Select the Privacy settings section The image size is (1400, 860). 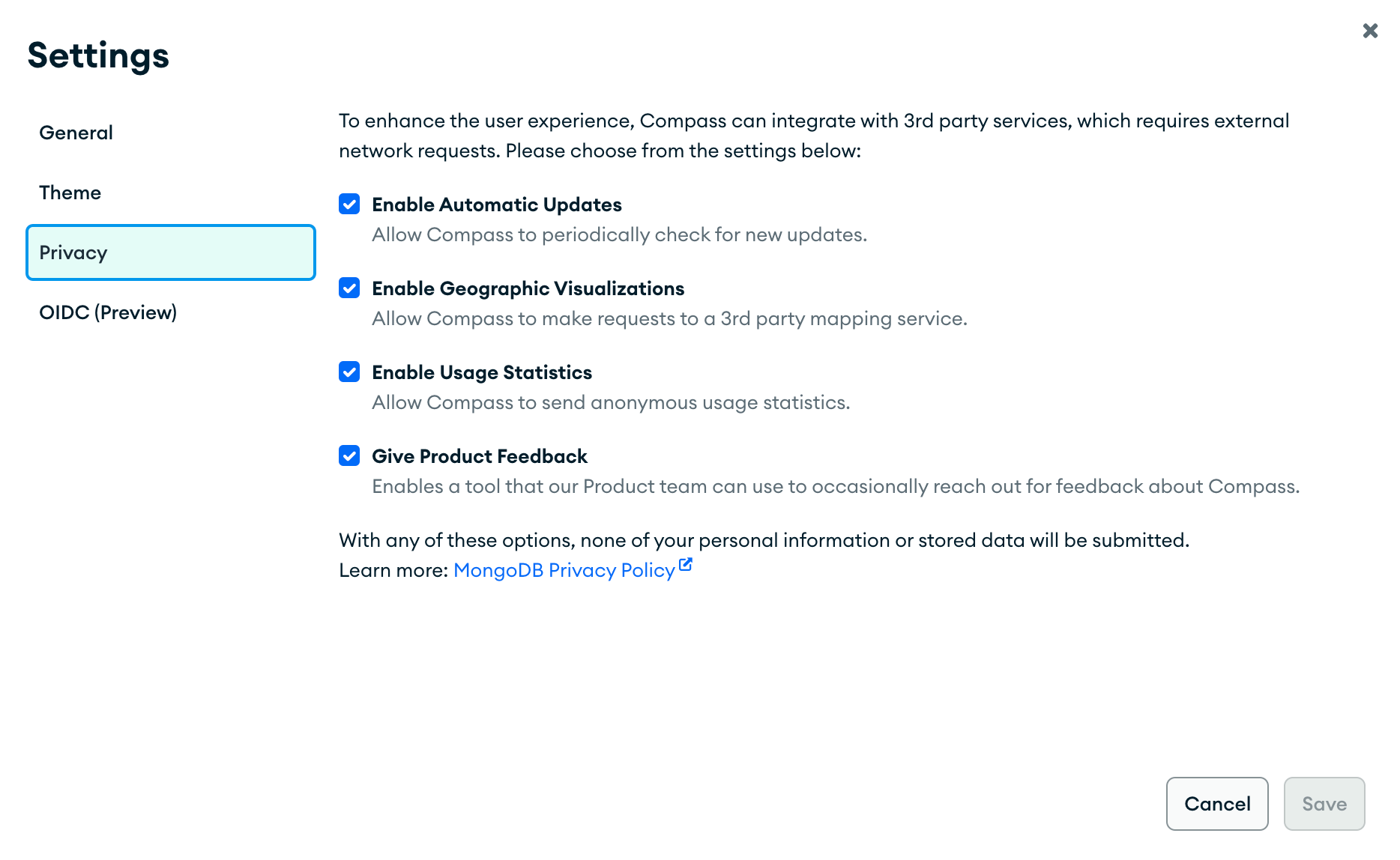click(x=73, y=252)
